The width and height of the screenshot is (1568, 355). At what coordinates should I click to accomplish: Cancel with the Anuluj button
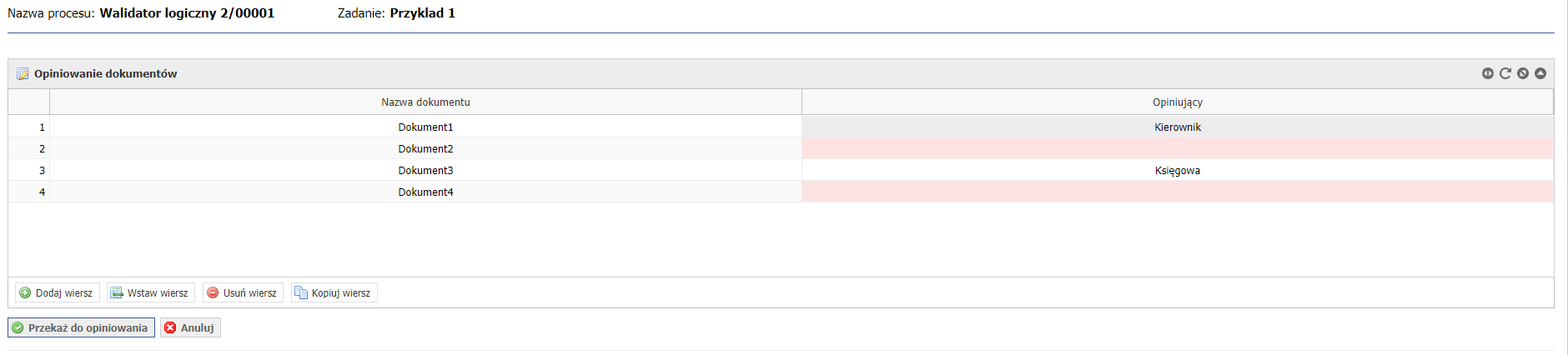[191, 327]
